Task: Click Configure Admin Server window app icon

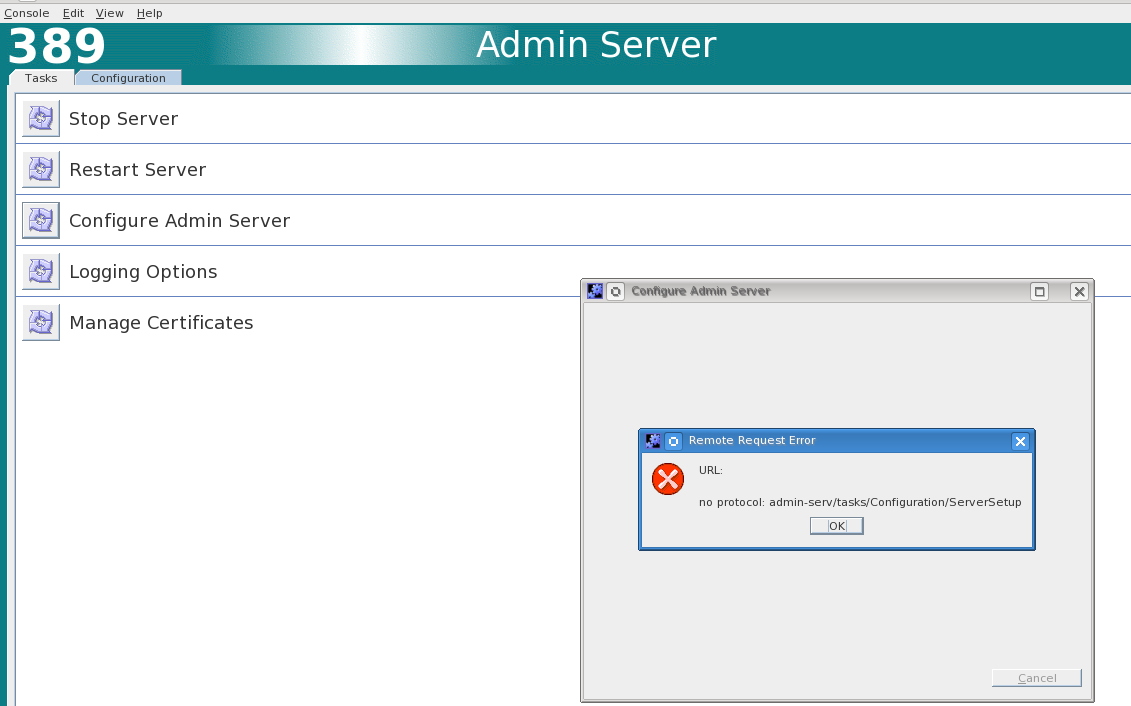Action: click(x=595, y=291)
